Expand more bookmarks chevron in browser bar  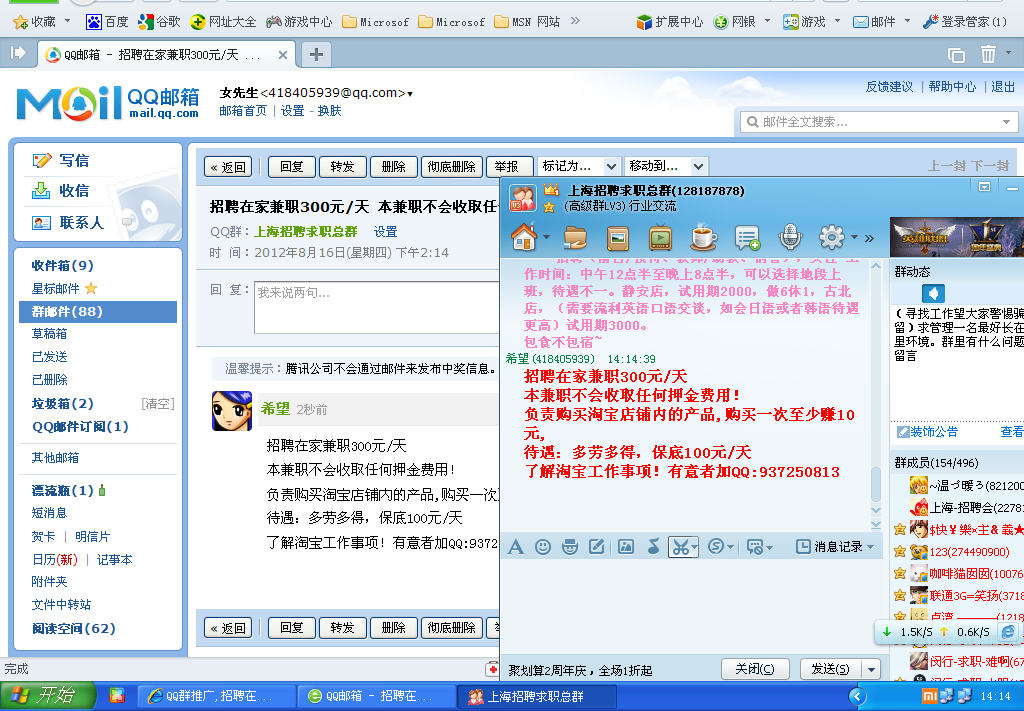575,21
